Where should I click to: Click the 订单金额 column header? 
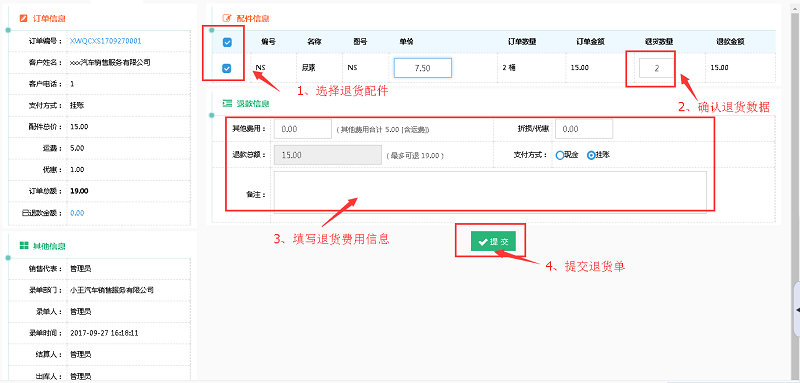click(591, 42)
